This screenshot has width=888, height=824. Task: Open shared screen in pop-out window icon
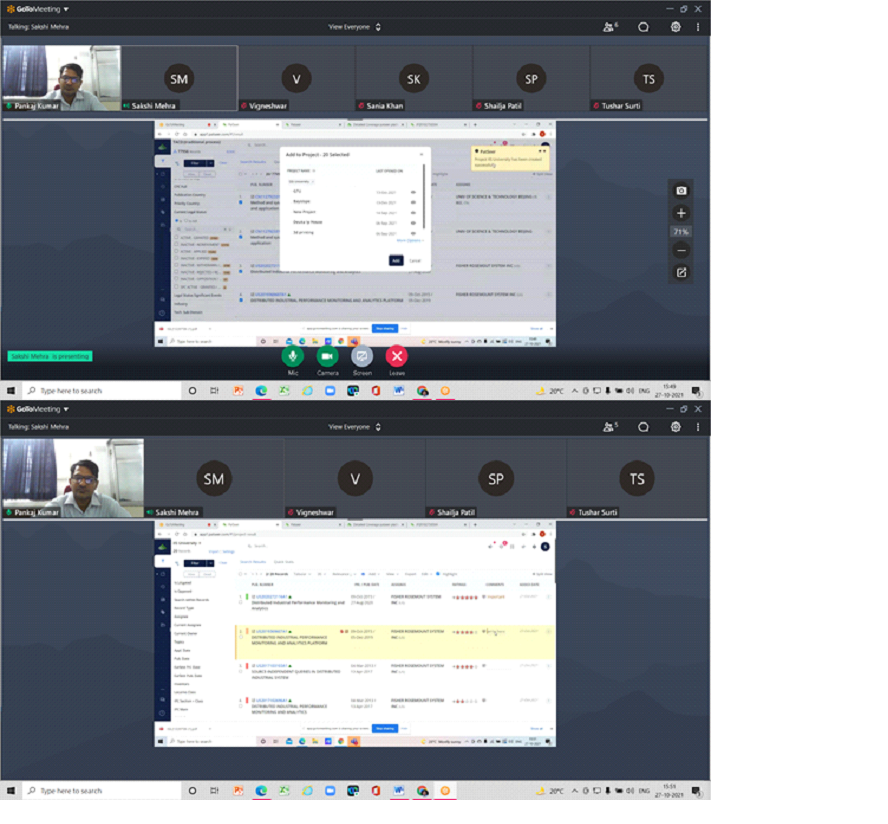681,272
